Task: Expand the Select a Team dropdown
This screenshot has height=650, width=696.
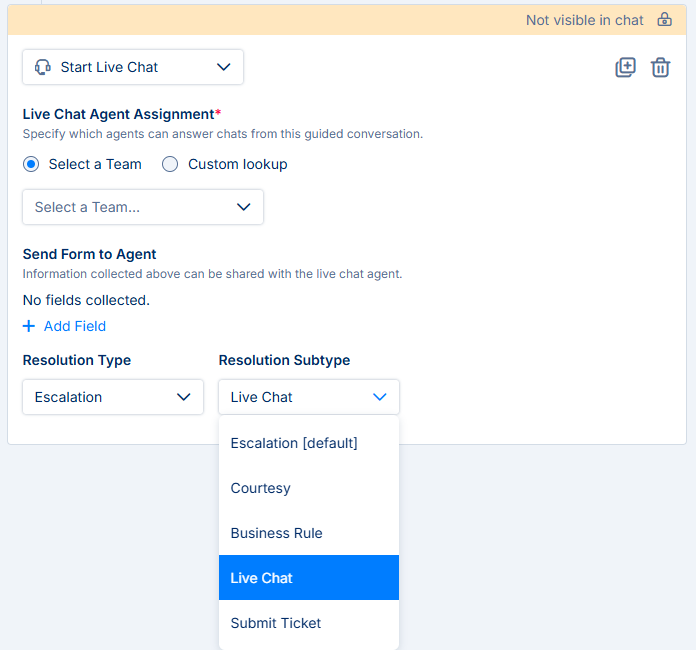Action: tap(143, 207)
